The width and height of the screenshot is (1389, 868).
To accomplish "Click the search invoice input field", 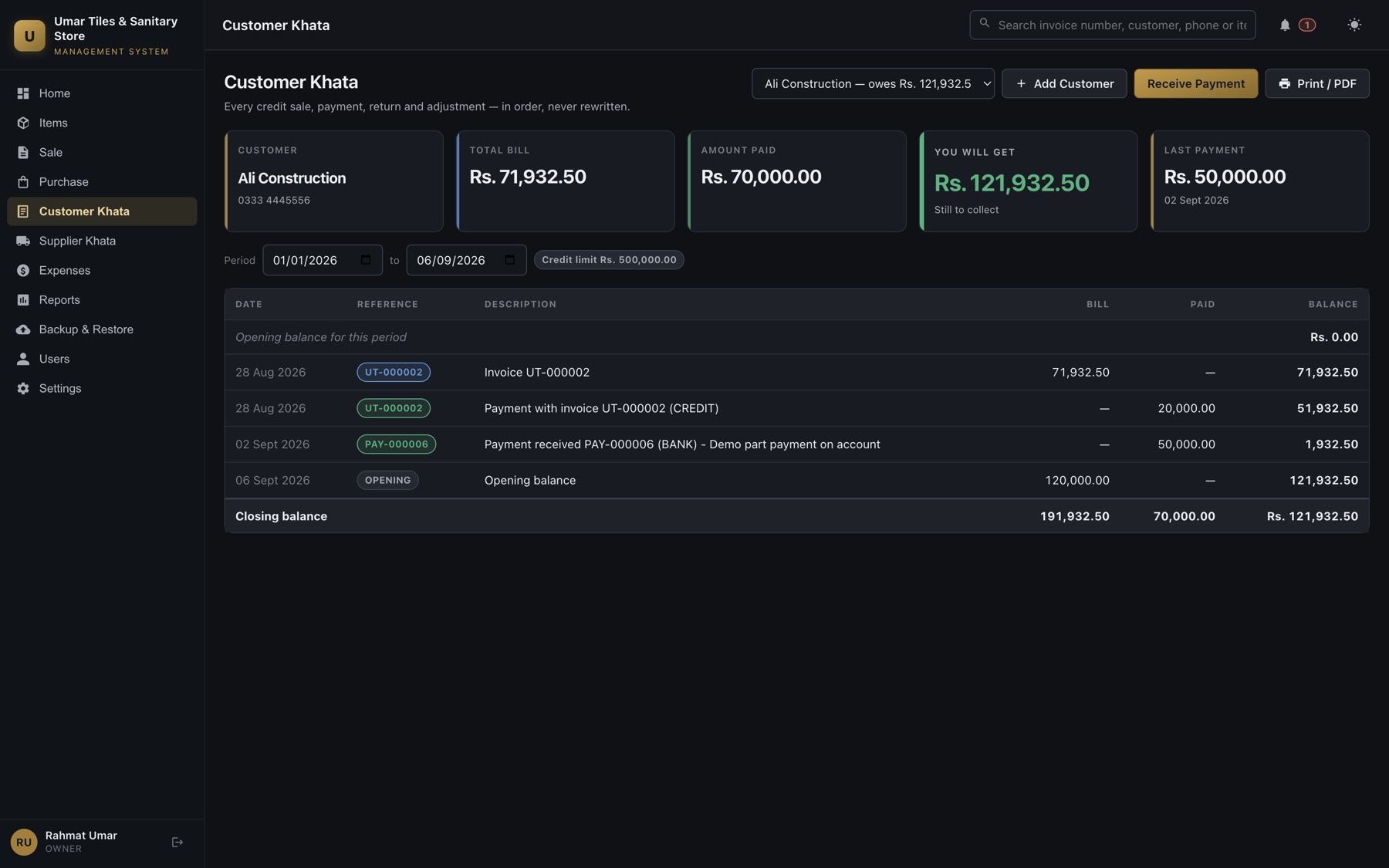I will (x=1112, y=25).
